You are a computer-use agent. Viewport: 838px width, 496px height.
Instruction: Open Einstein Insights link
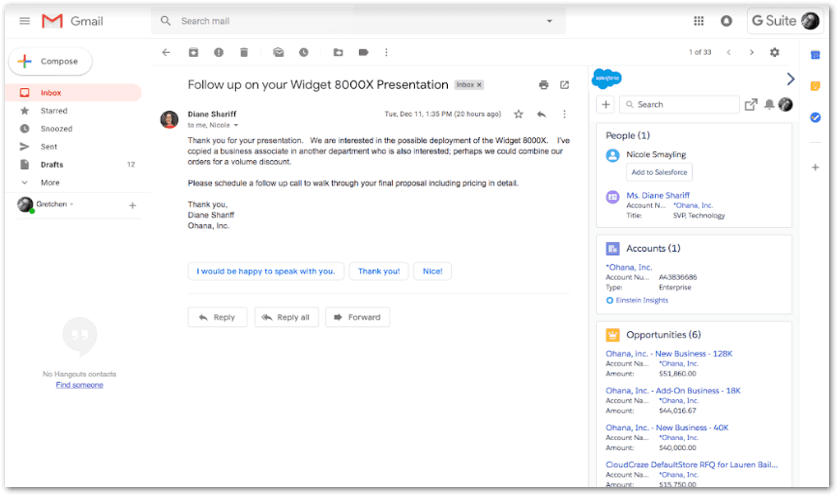pyautogui.click(x=642, y=300)
